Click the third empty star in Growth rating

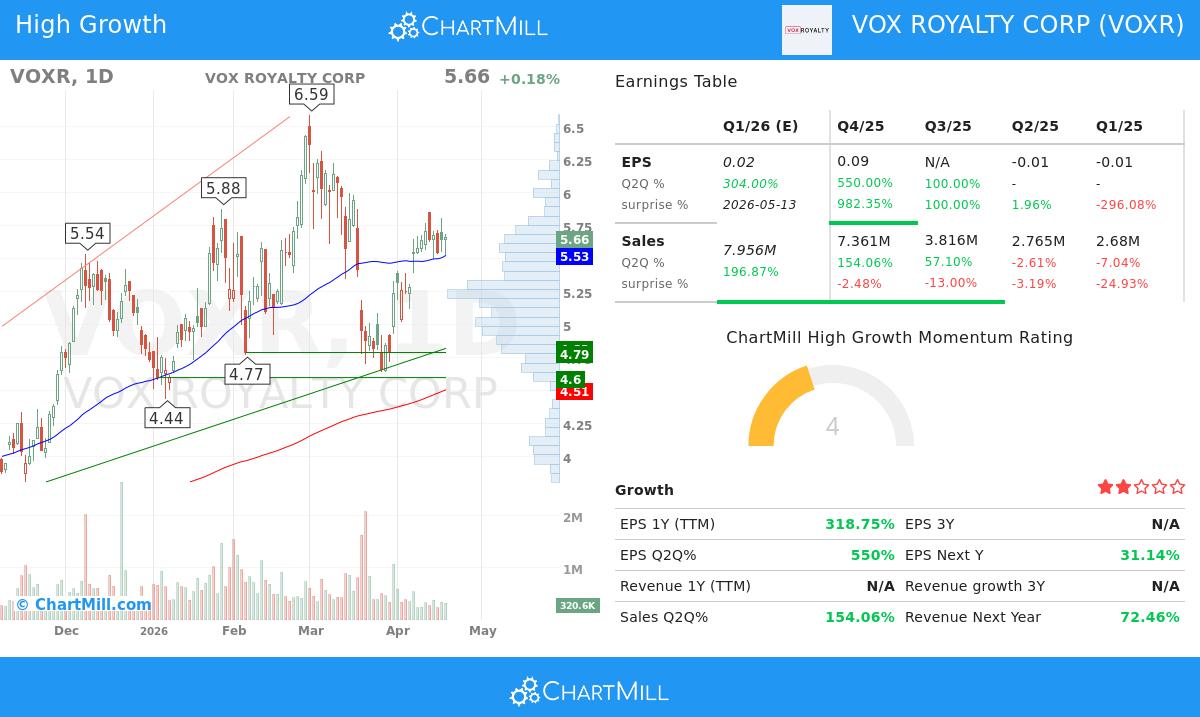(x=1140, y=486)
